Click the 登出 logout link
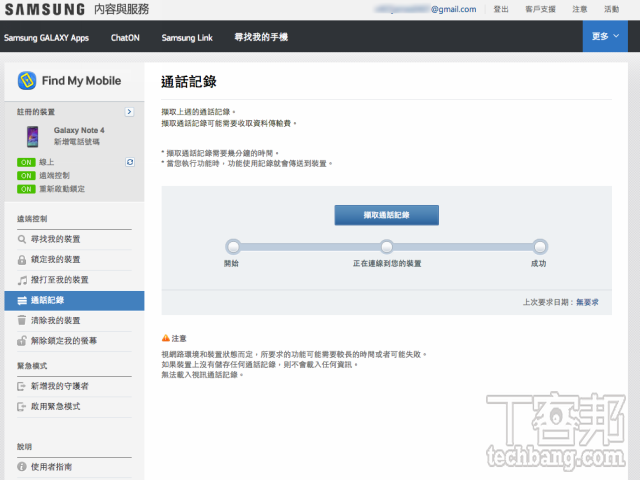 pos(501,9)
